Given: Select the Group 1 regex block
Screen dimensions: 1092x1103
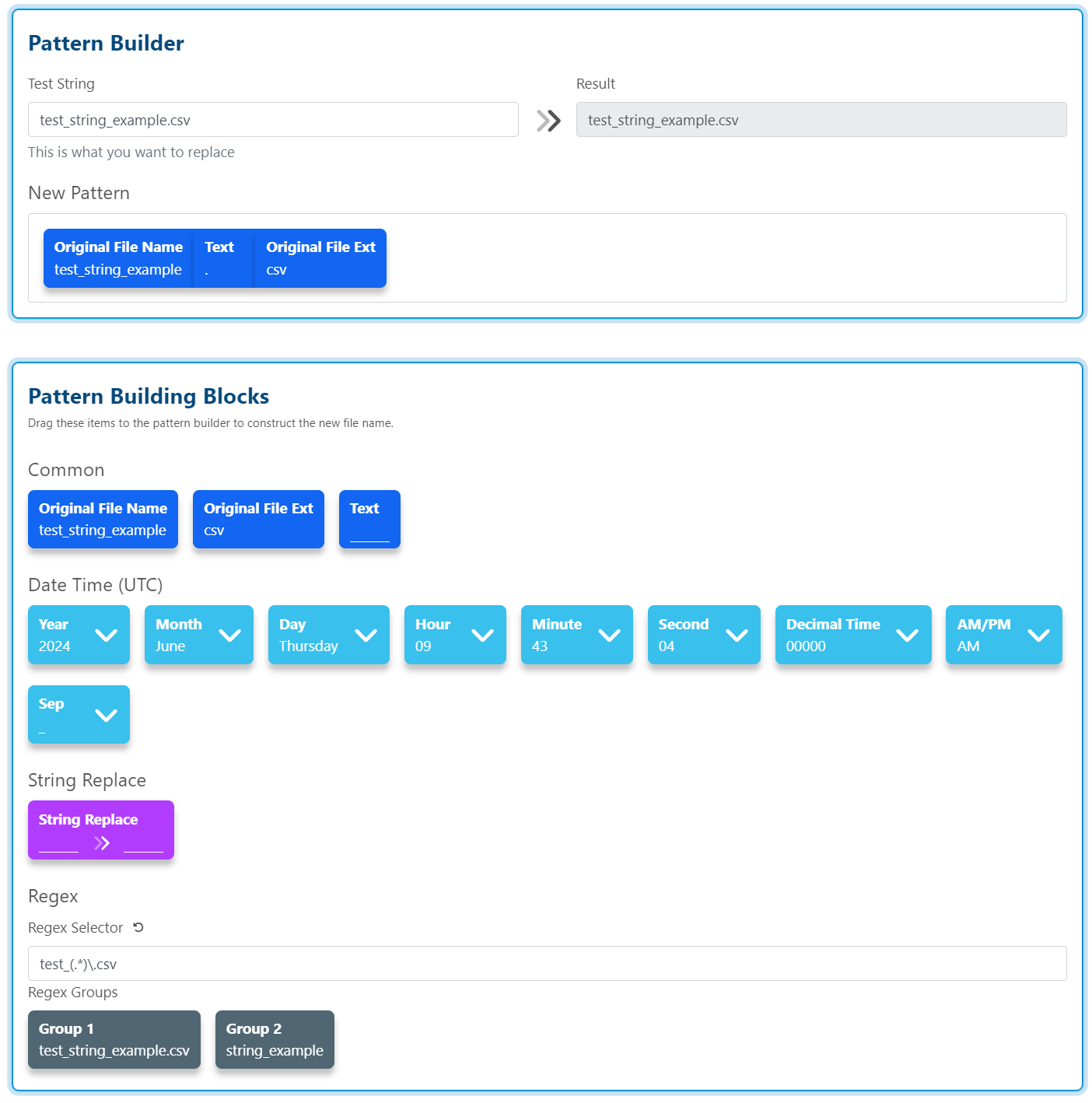Looking at the screenshot, I should (x=114, y=1039).
